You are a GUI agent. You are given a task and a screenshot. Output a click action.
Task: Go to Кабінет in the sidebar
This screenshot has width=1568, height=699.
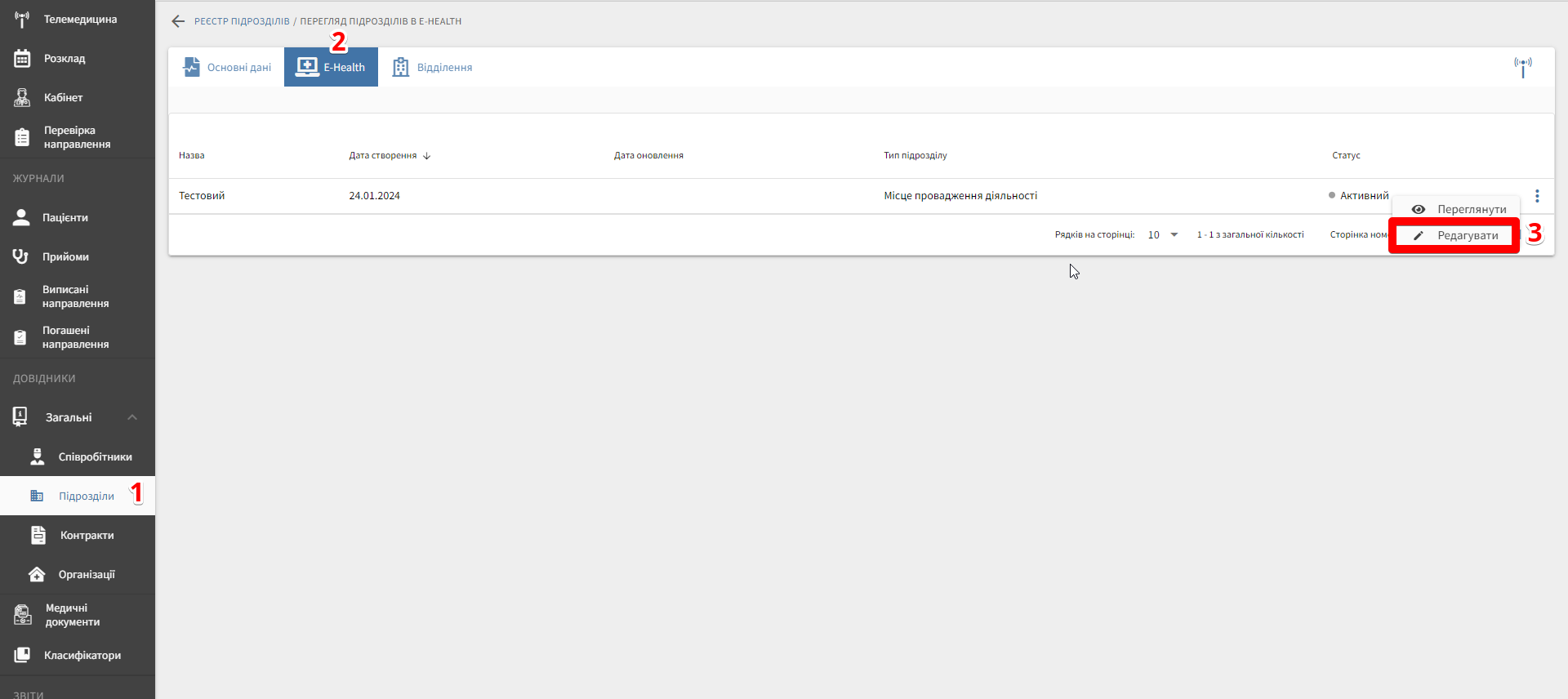click(63, 98)
